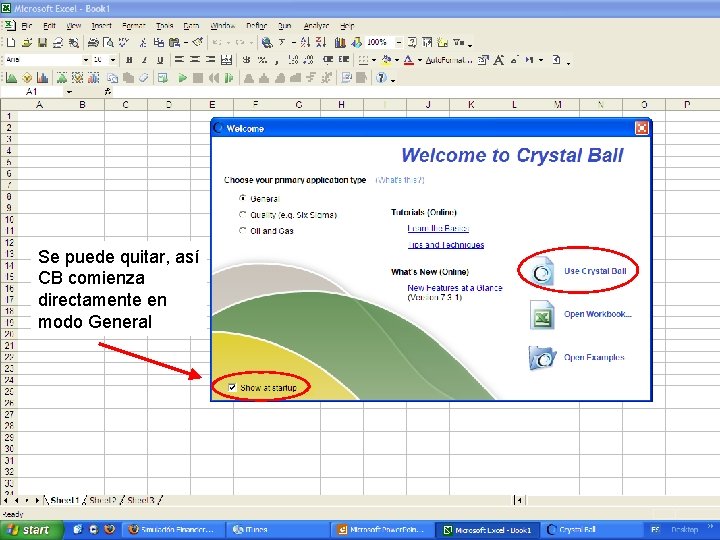Click column header H
Screen dimensions: 720x540
[x=342, y=105]
